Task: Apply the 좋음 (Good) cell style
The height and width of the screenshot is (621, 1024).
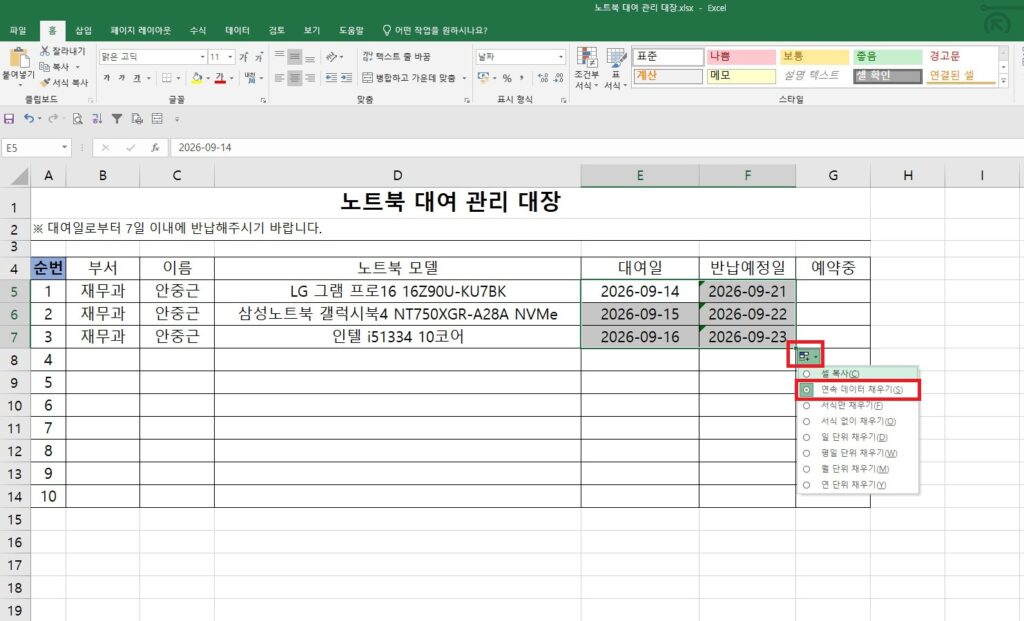Action: [887, 57]
